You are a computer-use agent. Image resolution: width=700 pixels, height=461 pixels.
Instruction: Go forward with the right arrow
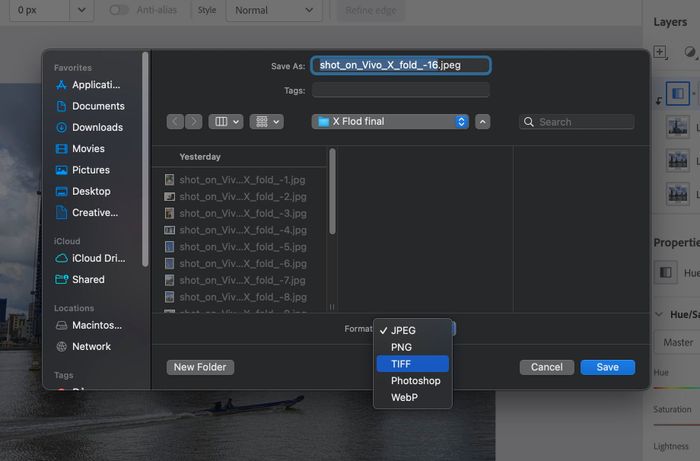pyautogui.click(x=193, y=121)
